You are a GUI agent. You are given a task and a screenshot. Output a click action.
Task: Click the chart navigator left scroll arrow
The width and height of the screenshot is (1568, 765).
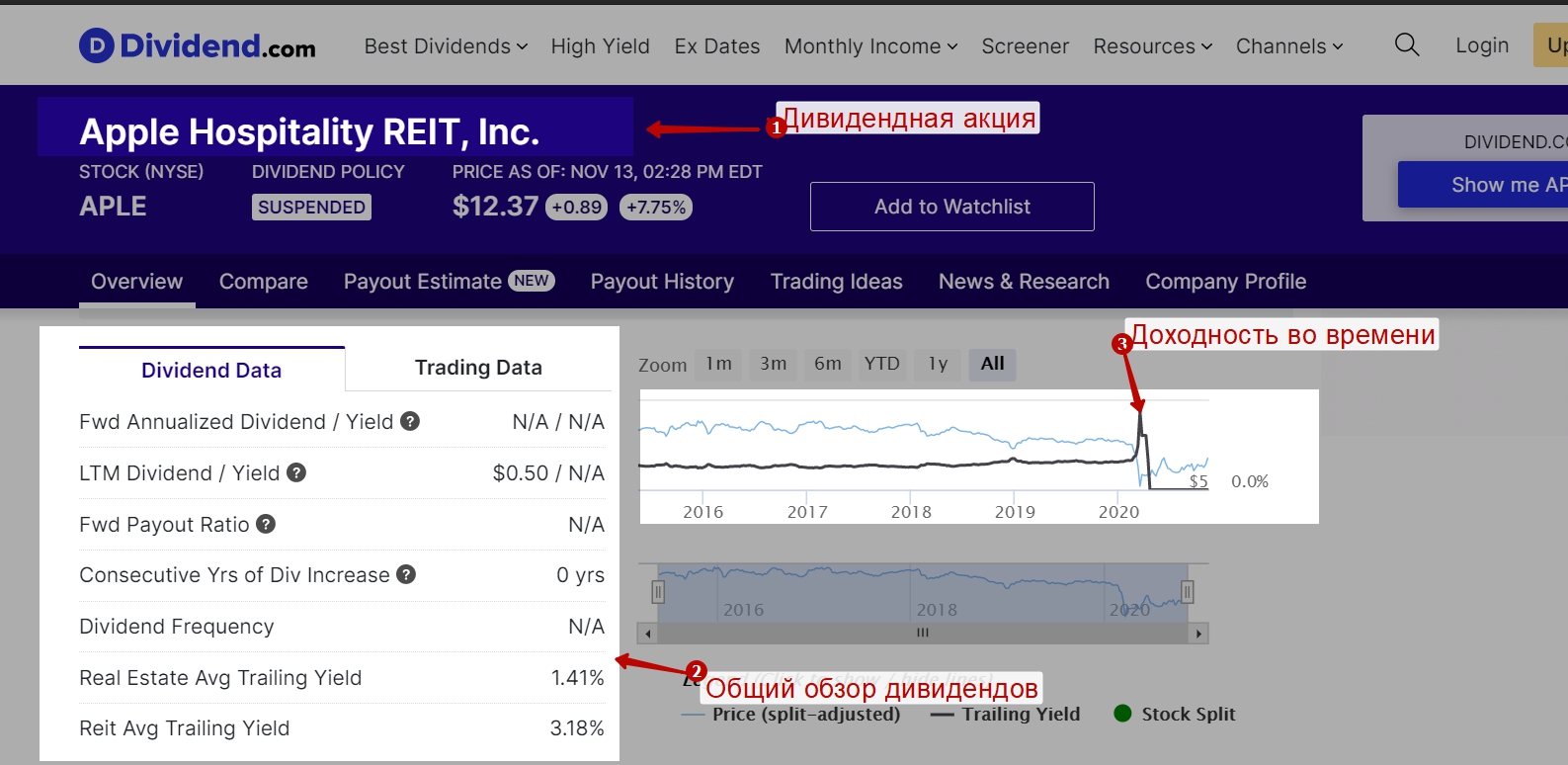click(648, 634)
